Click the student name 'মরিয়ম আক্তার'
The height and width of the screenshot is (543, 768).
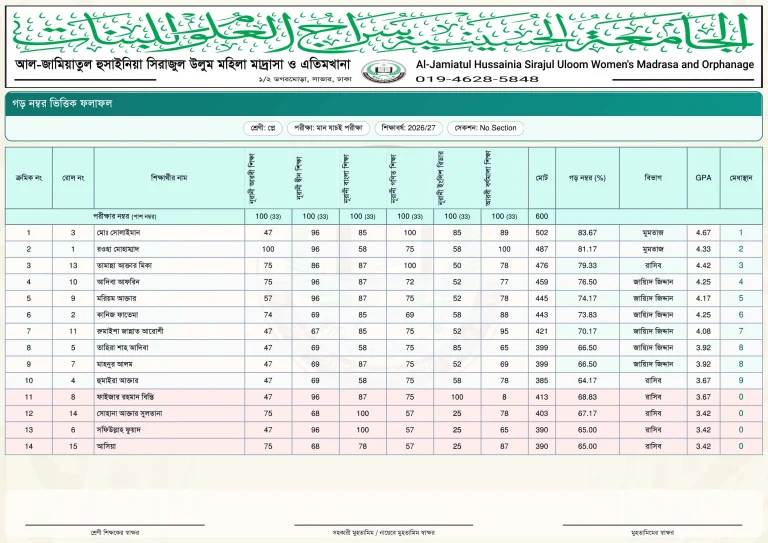pos(117,298)
